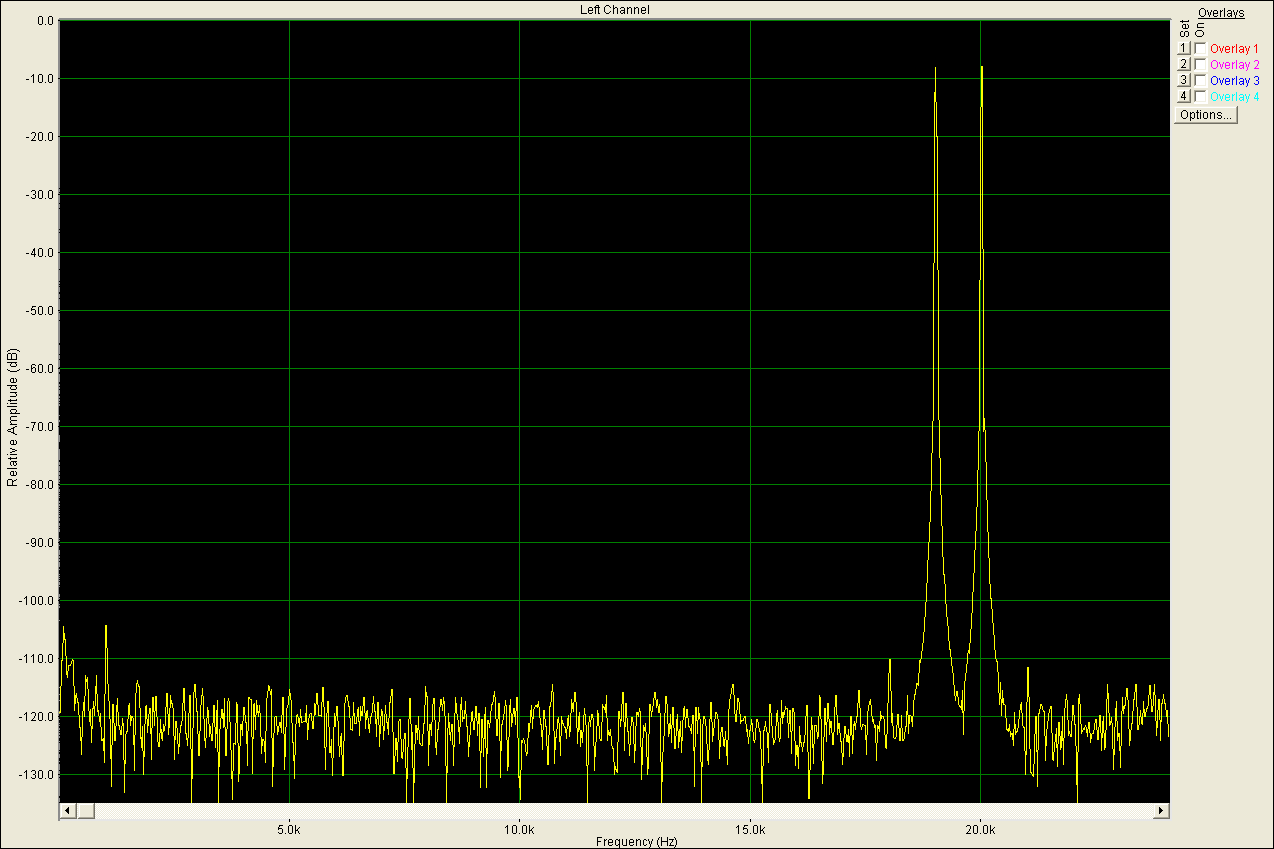Enable the Overlay 2 checkbox
The image size is (1274, 849).
coord(1200,64)
